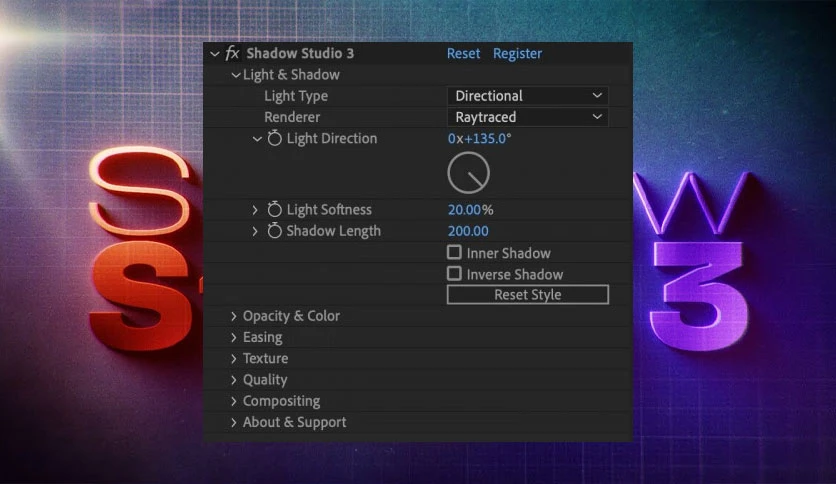836x484 pixels.
Task: Click the Light & Shadow group label
Action: [291, 75]
